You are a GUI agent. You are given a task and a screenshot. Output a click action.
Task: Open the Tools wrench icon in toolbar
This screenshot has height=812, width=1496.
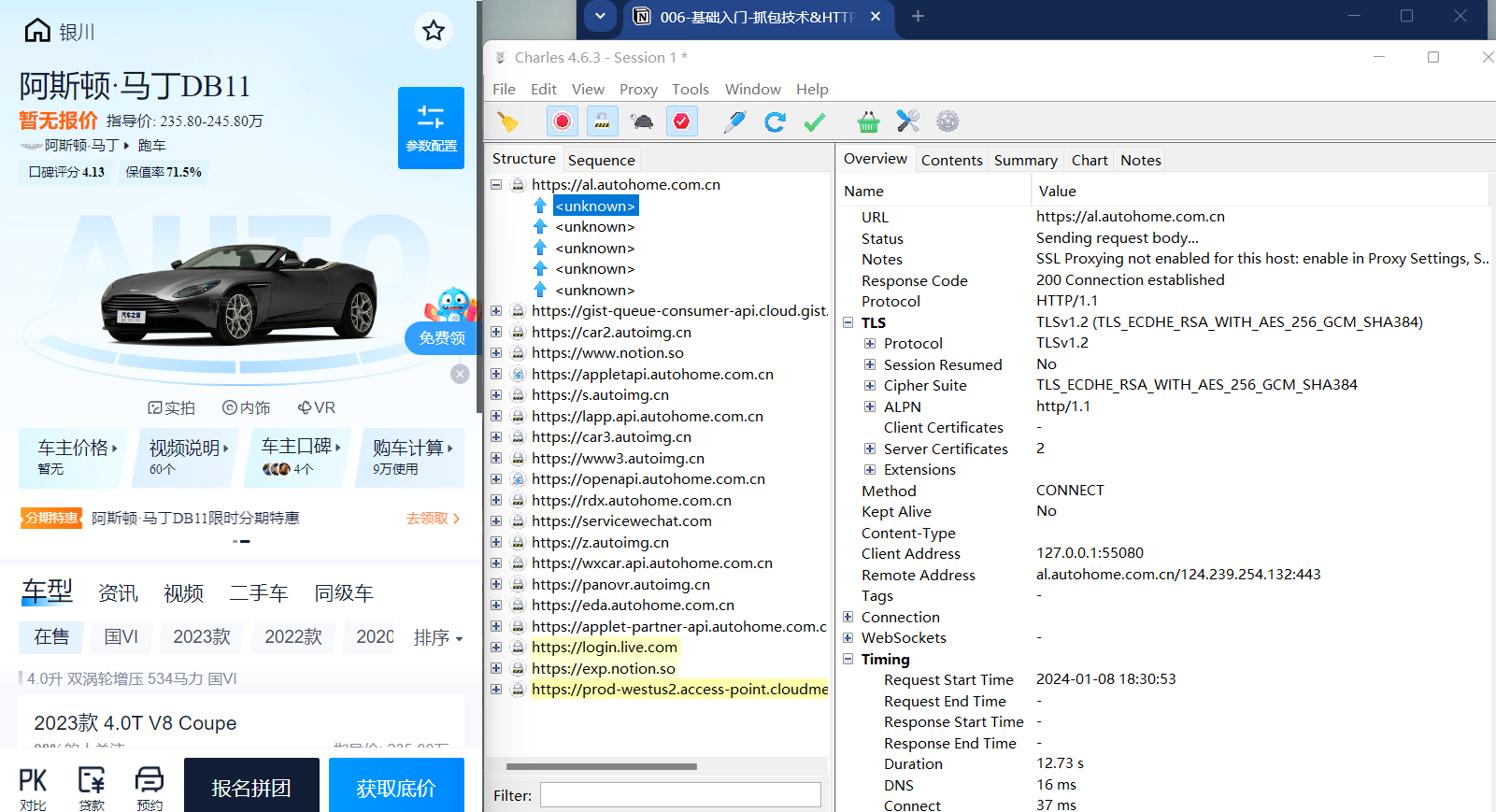tap(907, 121)
